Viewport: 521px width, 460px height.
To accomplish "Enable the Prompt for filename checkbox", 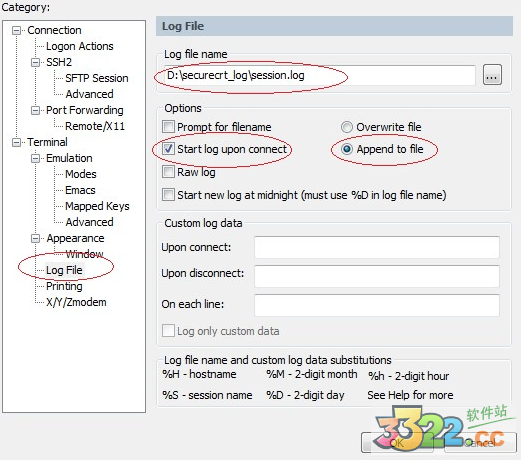I will 168,127.
